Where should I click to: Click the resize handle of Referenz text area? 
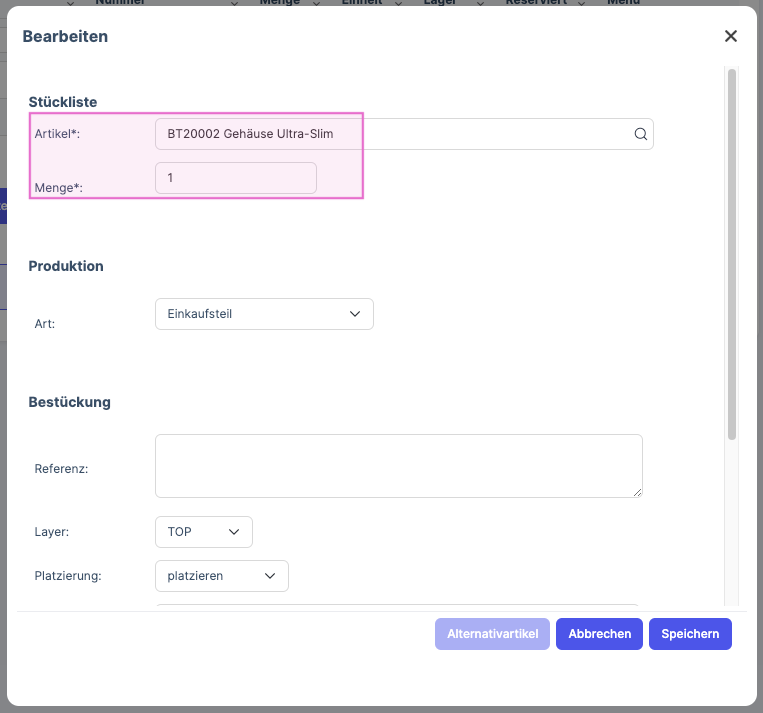[x=636, y=491]
